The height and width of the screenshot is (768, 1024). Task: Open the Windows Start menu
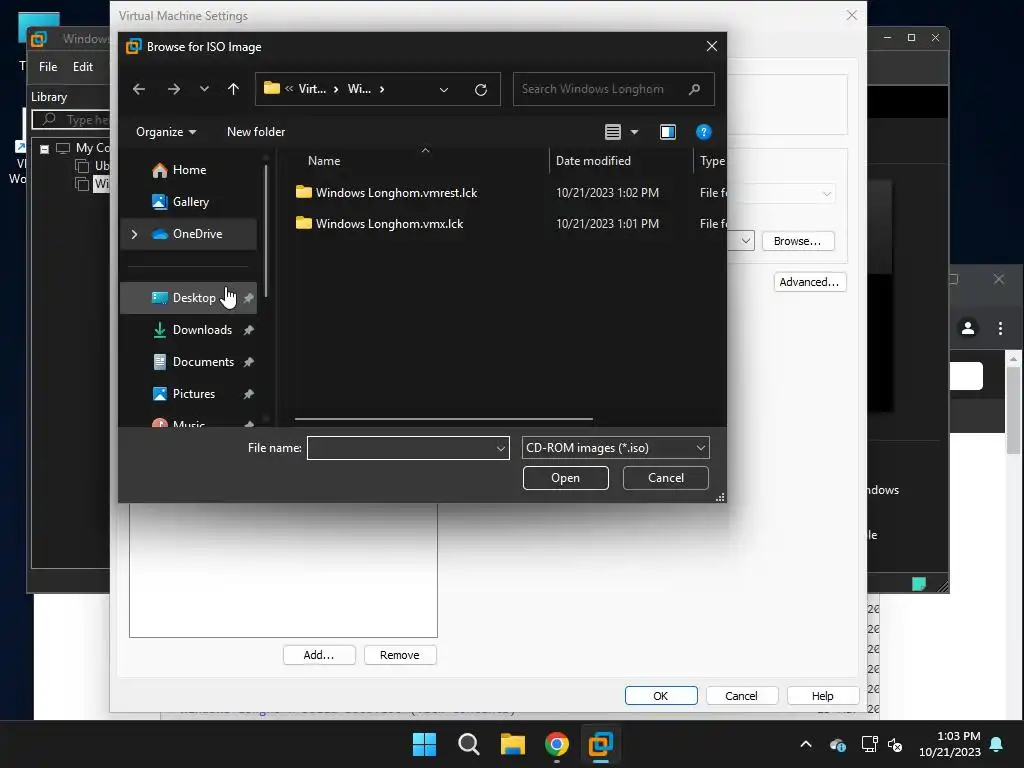424,744
